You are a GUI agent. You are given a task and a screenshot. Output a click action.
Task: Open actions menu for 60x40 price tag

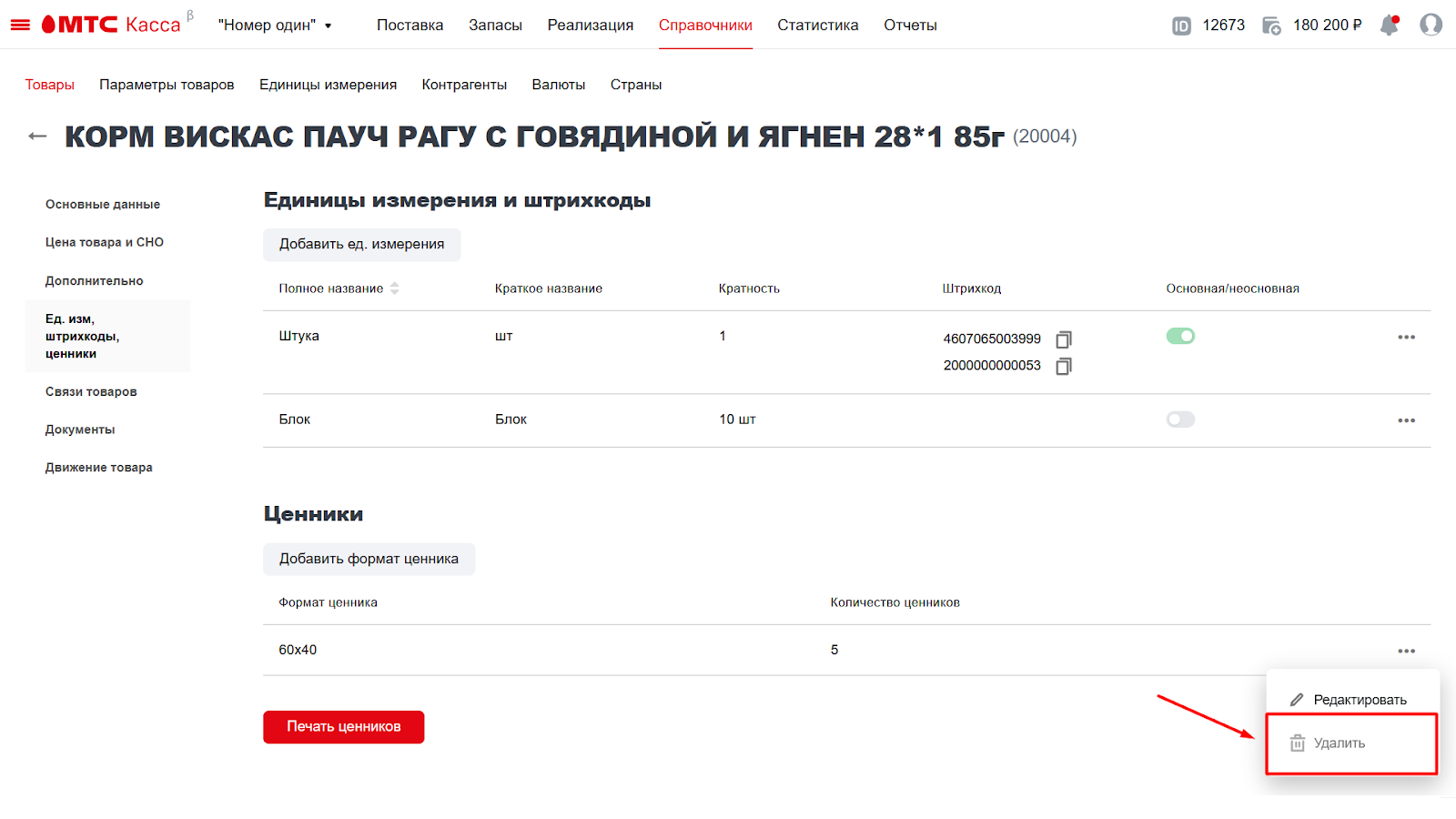1406,651
